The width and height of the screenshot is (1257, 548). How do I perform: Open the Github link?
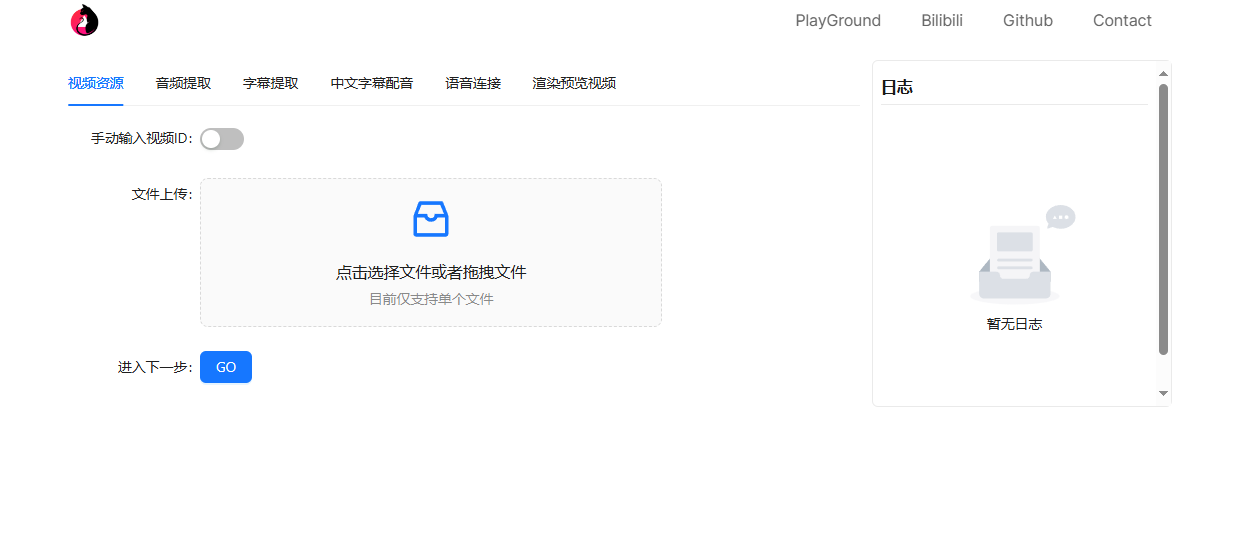[x=1028, y=20]
